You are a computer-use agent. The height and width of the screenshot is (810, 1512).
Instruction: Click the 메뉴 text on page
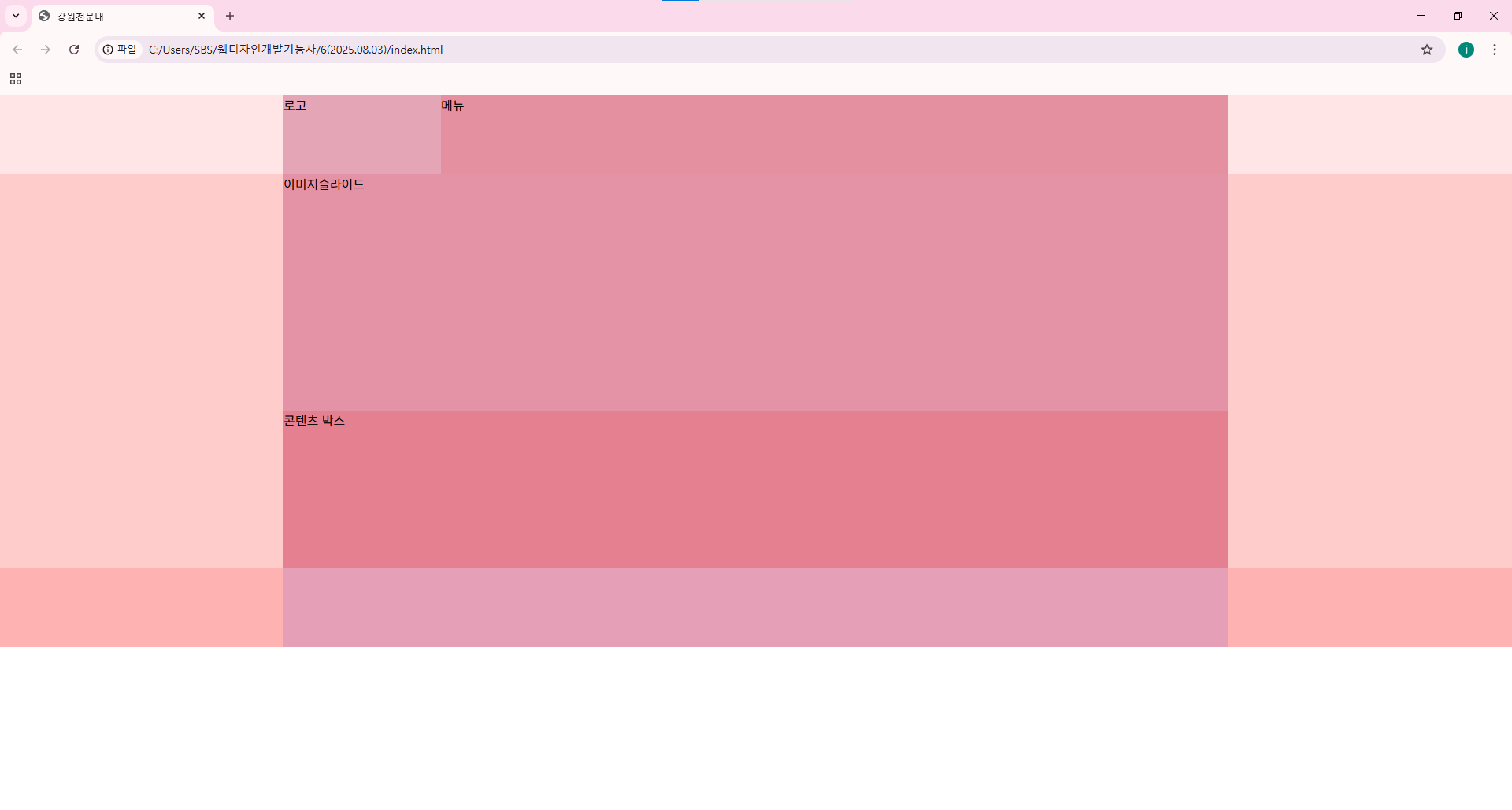(453, 106)
